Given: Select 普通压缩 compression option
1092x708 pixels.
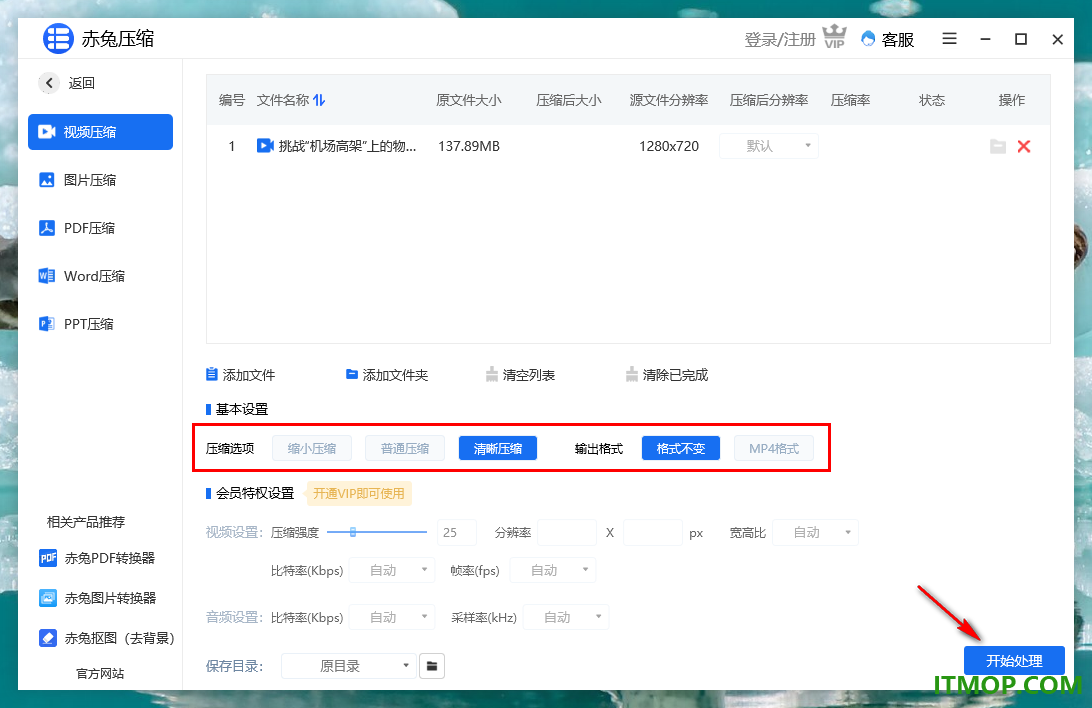Looking at the screenshot, I should (405, 448).
